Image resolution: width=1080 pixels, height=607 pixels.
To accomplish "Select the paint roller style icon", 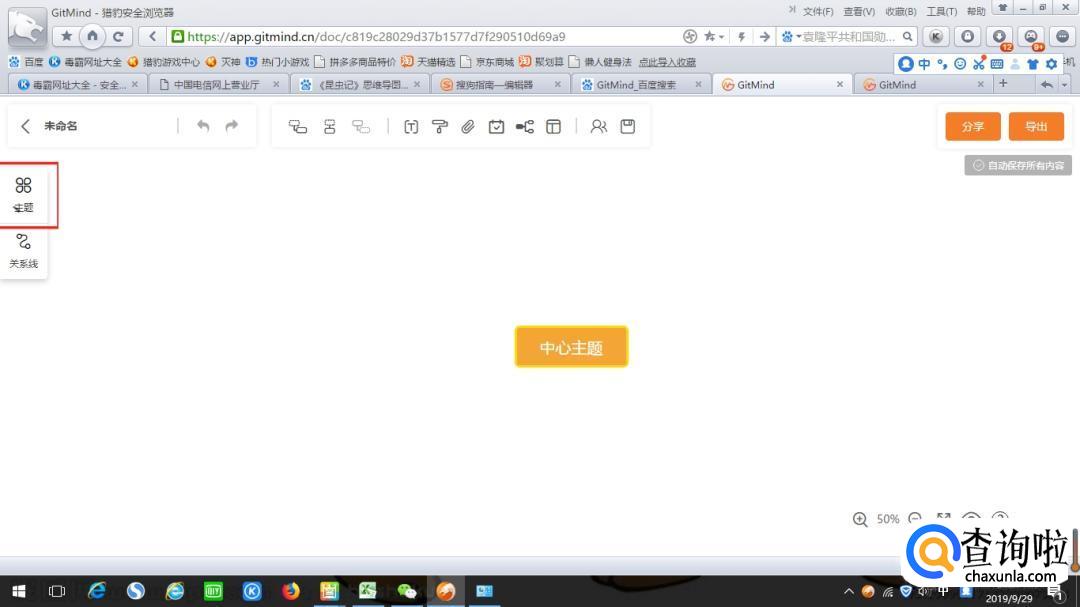I will pyautogui.click(x=439, y=127).
